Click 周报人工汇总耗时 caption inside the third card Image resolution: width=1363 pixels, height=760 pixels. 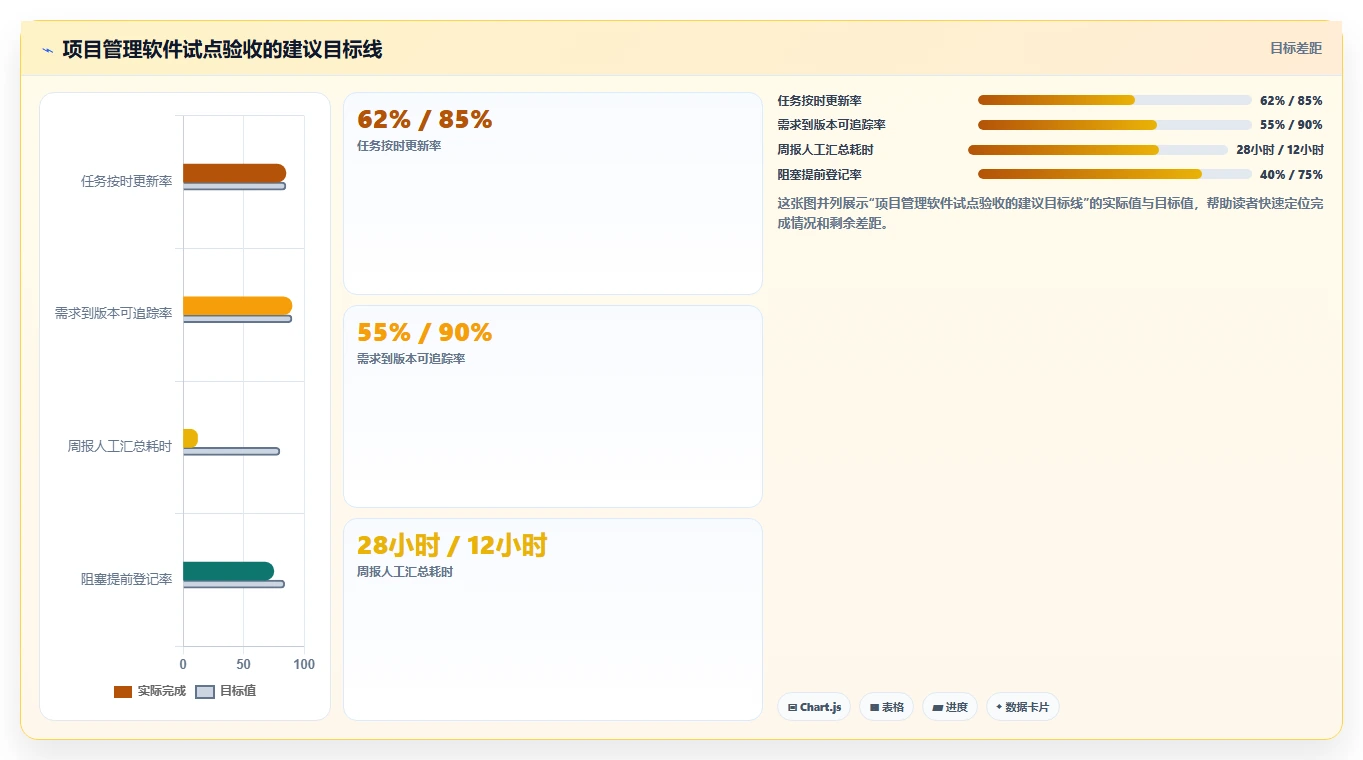[x=405, y=572]
